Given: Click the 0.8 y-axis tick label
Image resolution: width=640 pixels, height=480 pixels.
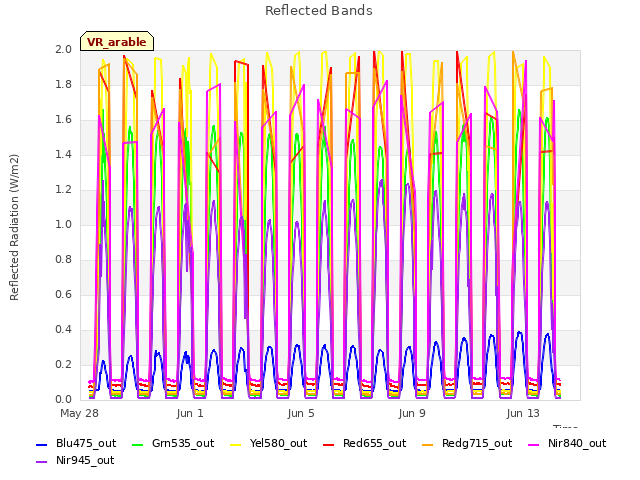Looking at the screenshot, I should 63,260.
